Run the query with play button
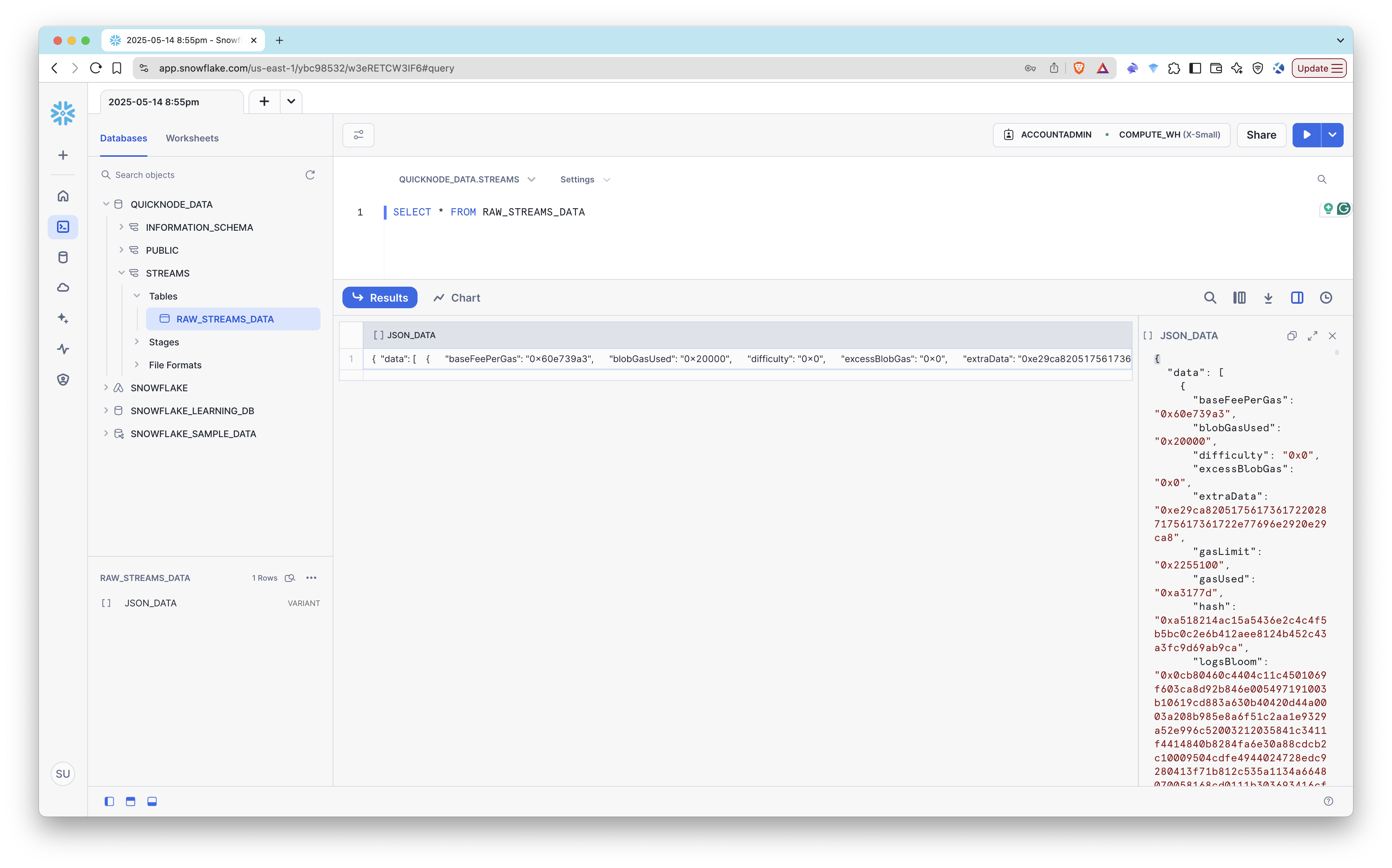 pyautogui.click(x=1306, y=135)
